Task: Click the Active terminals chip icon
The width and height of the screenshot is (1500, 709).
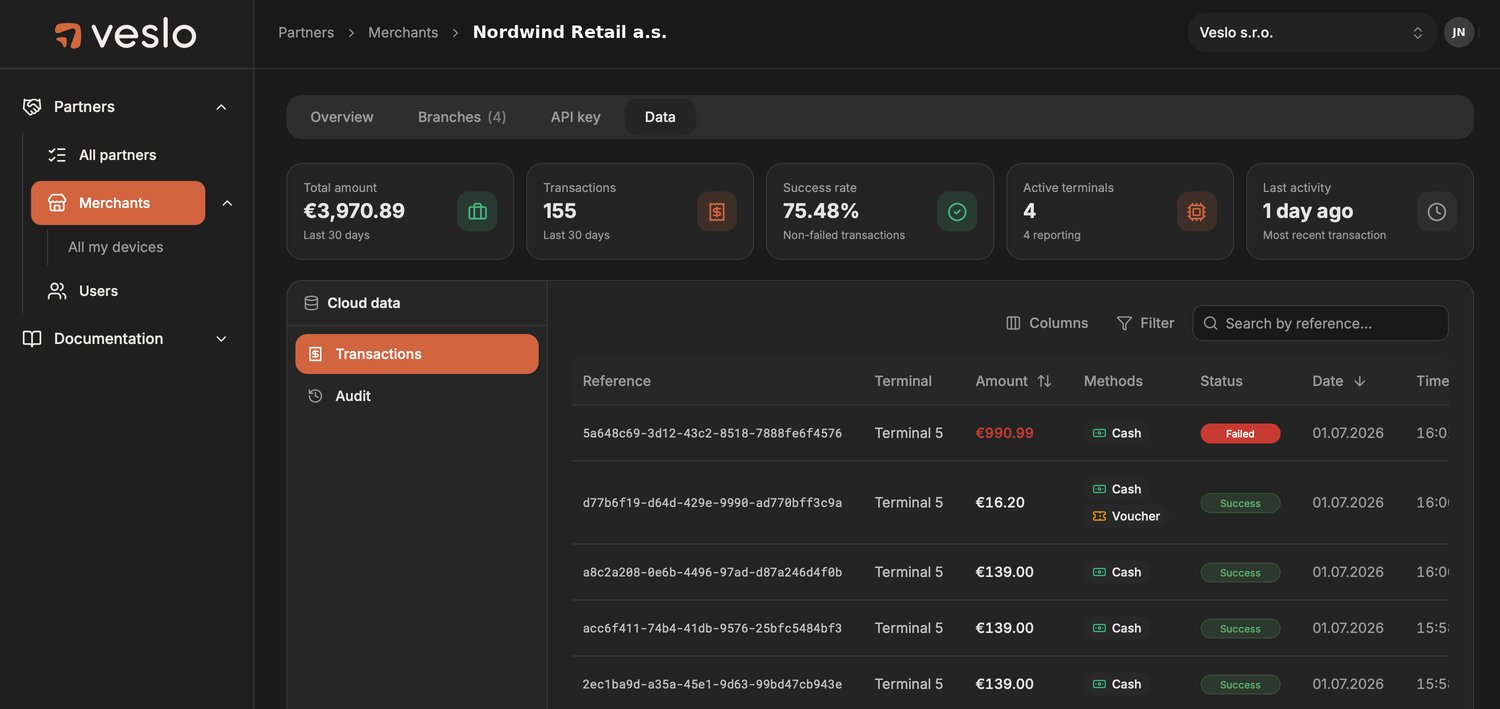Action: pyautogui.click(x=1197, y=212)
